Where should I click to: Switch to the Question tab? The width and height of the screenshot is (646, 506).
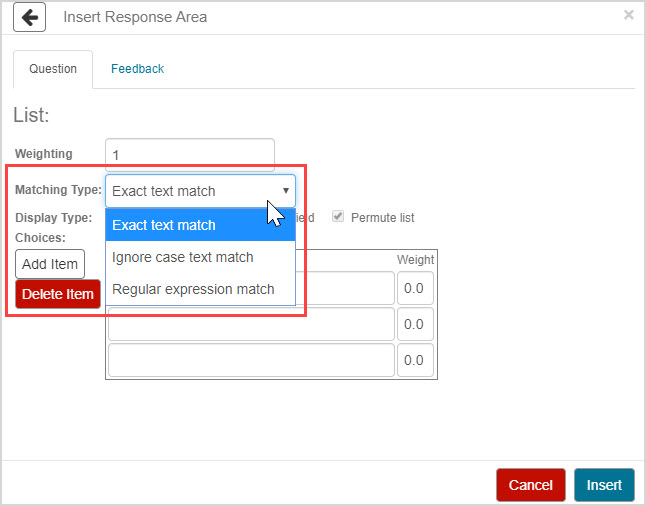[x=53, y=69]
